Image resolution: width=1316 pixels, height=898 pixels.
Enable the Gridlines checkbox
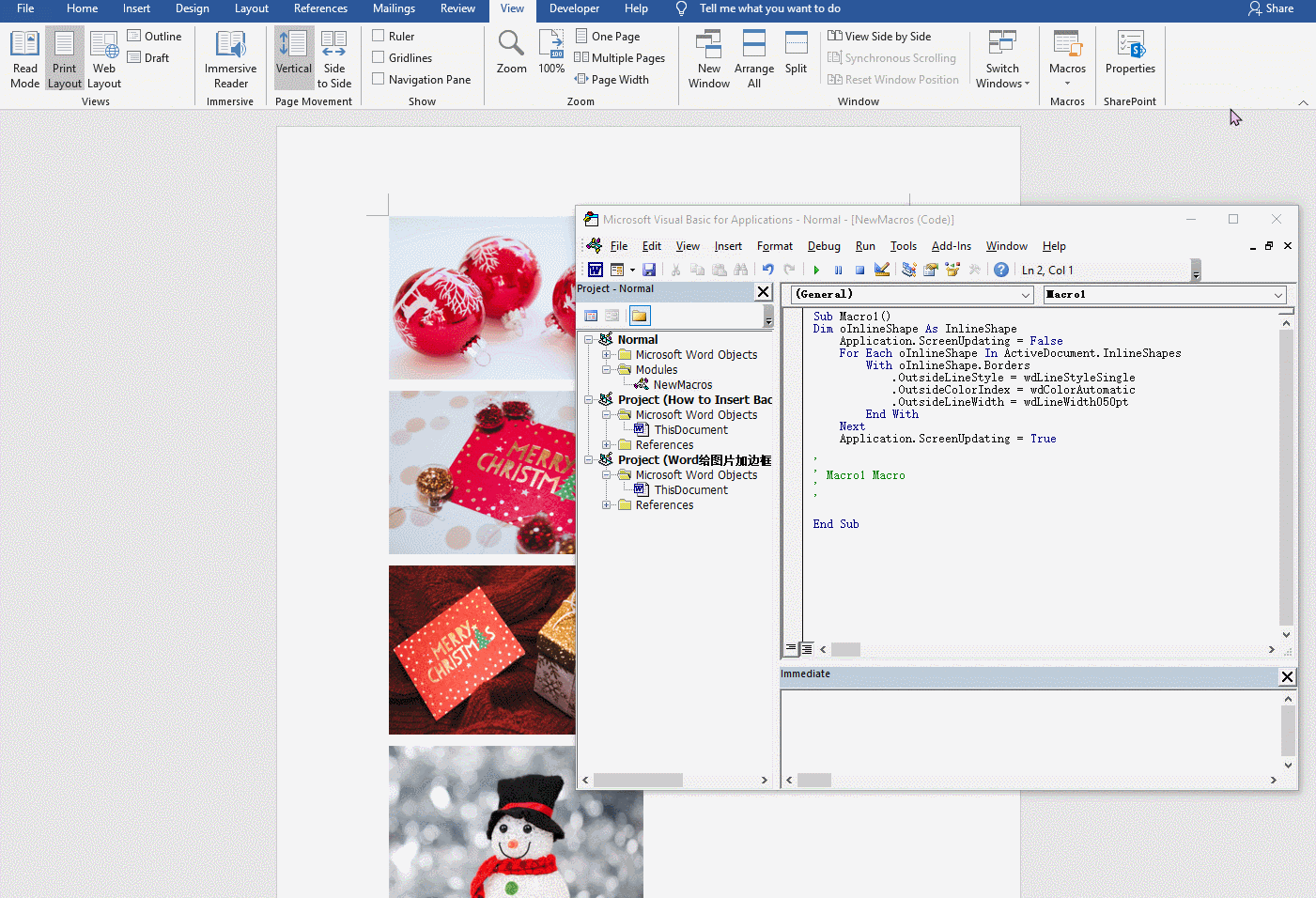click(x=379, y=57)
